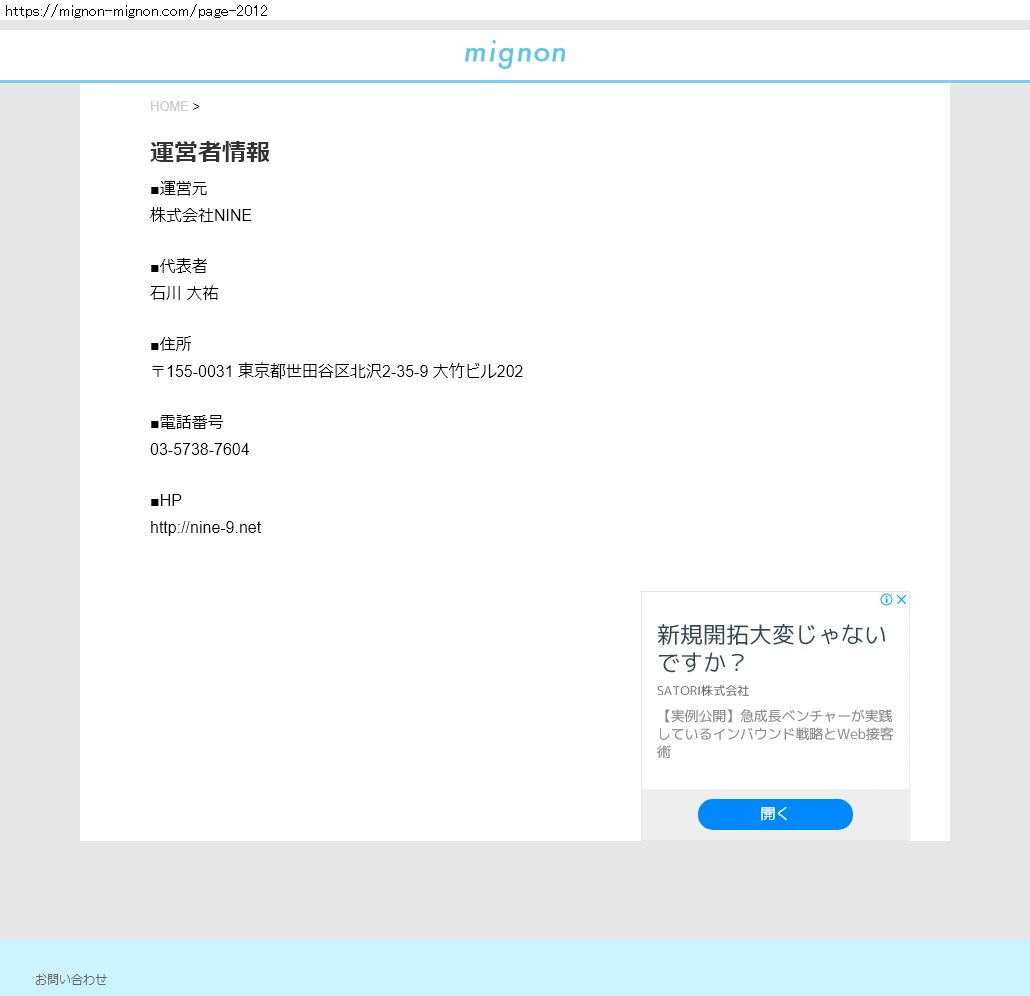Click the address line starting with 〒155-0031

336,371
